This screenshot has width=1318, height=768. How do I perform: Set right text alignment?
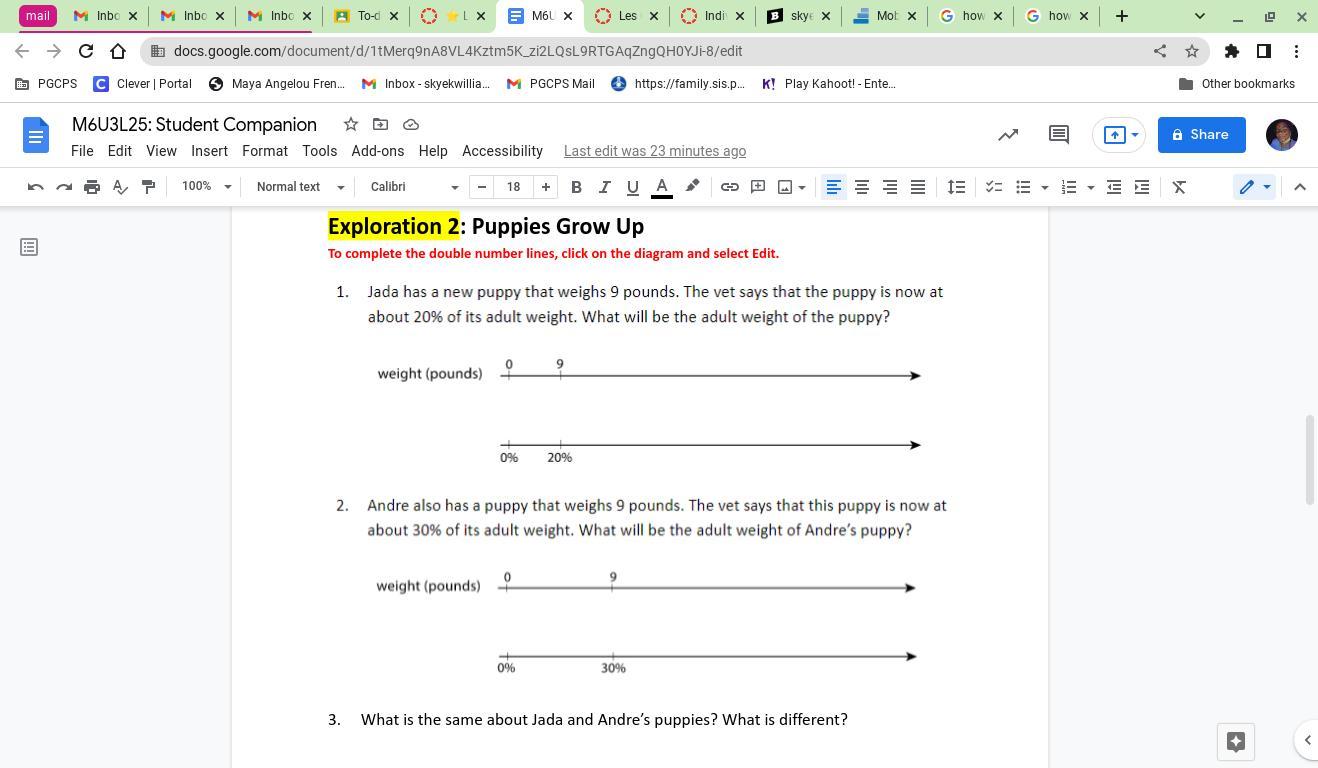pos(889,187)
